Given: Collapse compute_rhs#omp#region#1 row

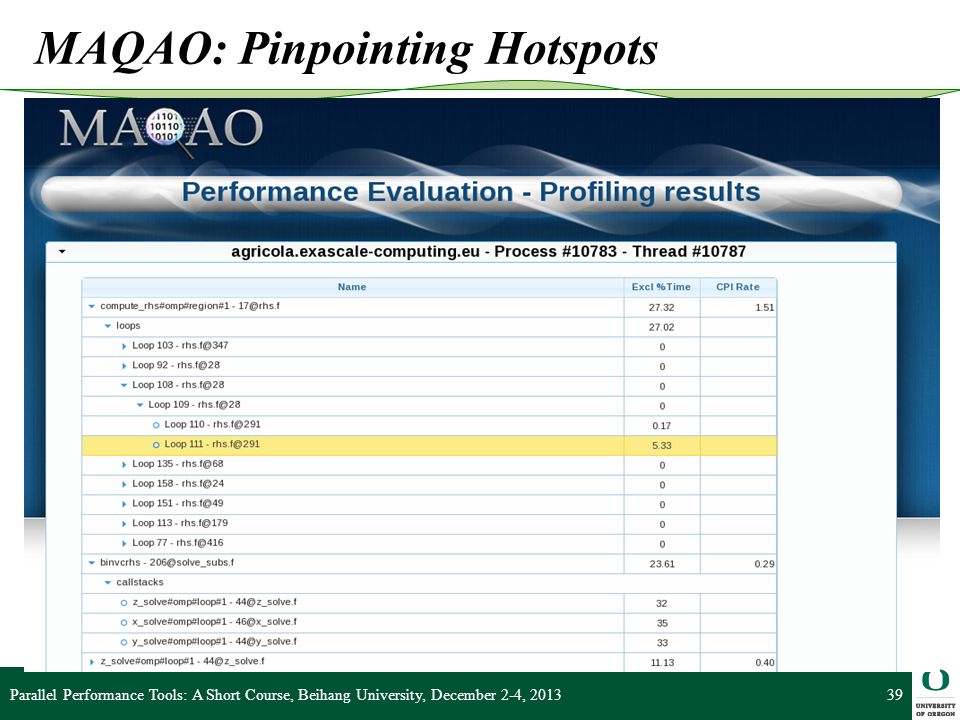Looking at the screenshot, I should [x=92, y=306].
